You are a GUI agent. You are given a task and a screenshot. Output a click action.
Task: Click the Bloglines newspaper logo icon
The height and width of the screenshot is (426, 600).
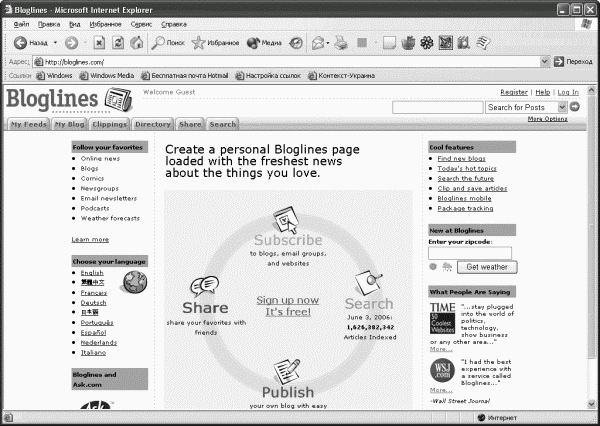point(119,100)
